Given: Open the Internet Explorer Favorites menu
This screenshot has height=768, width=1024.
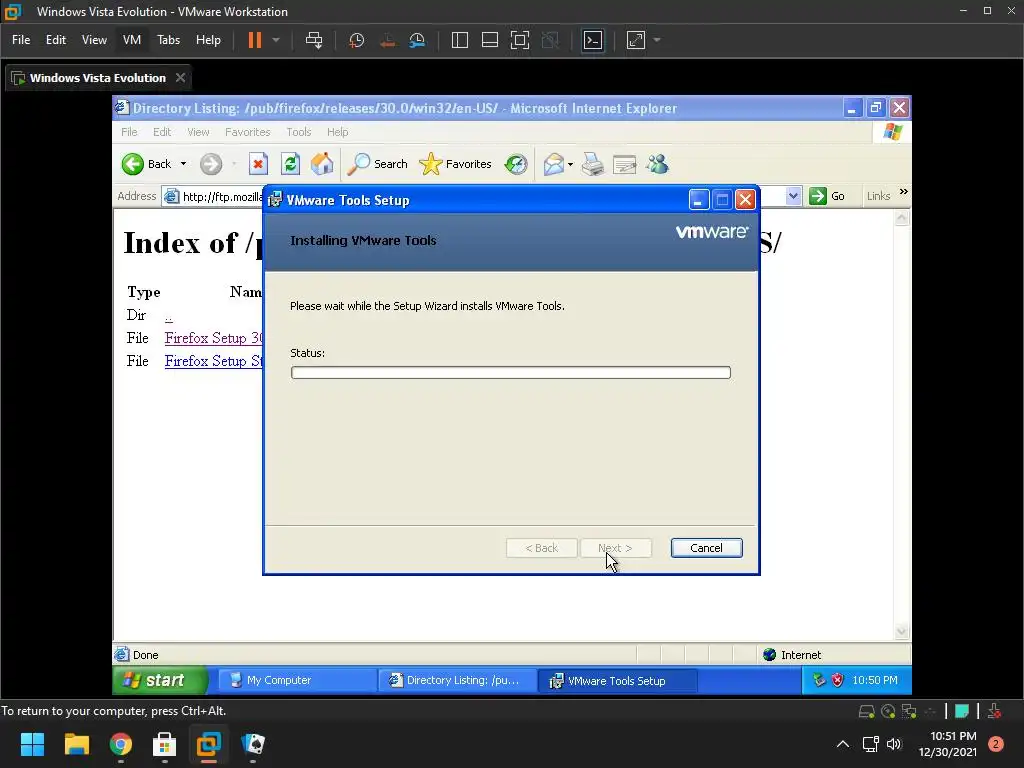Looking at the screenshot, I should coord(248,132).
